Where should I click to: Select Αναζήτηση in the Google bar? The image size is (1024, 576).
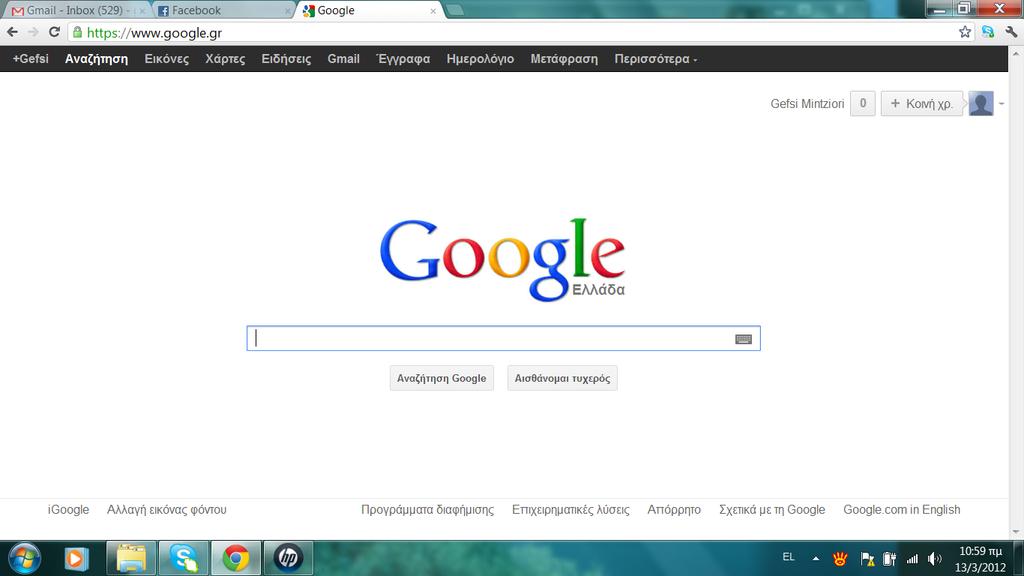[x=96, y=59]
